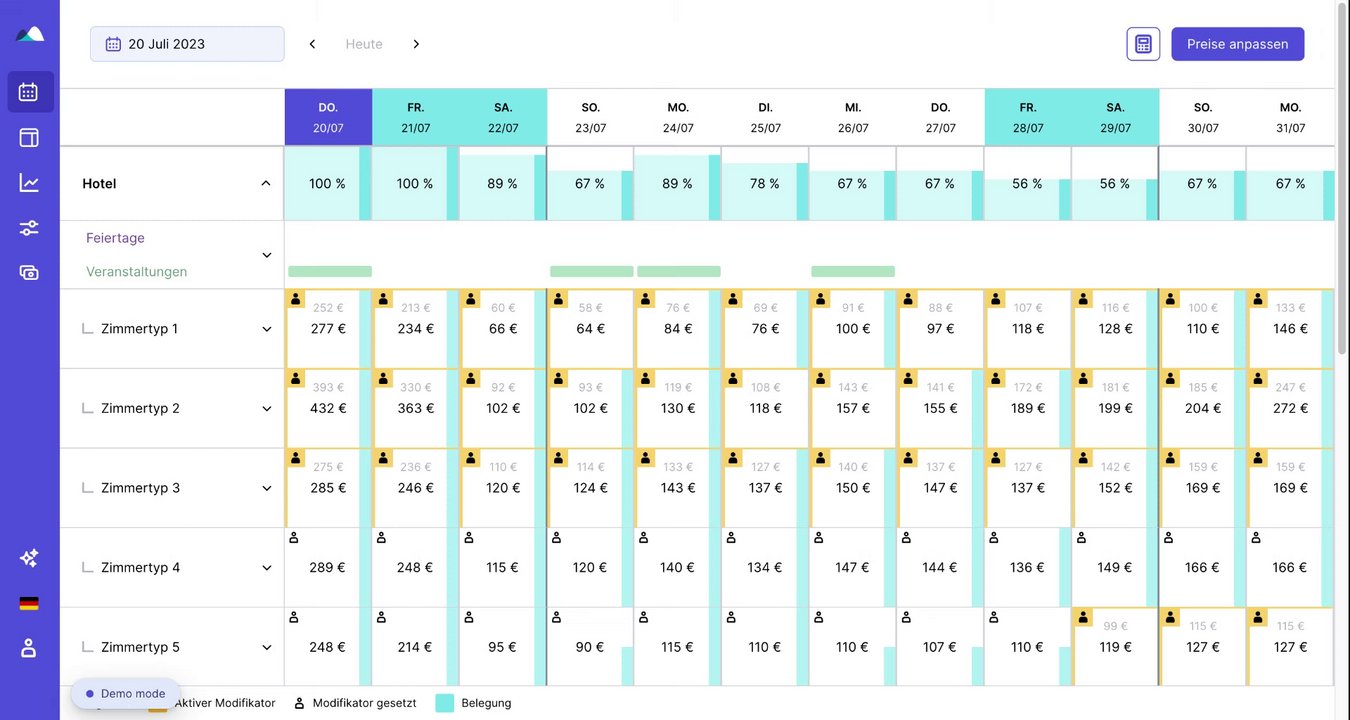Click the Preise anpassen button

1237,44
